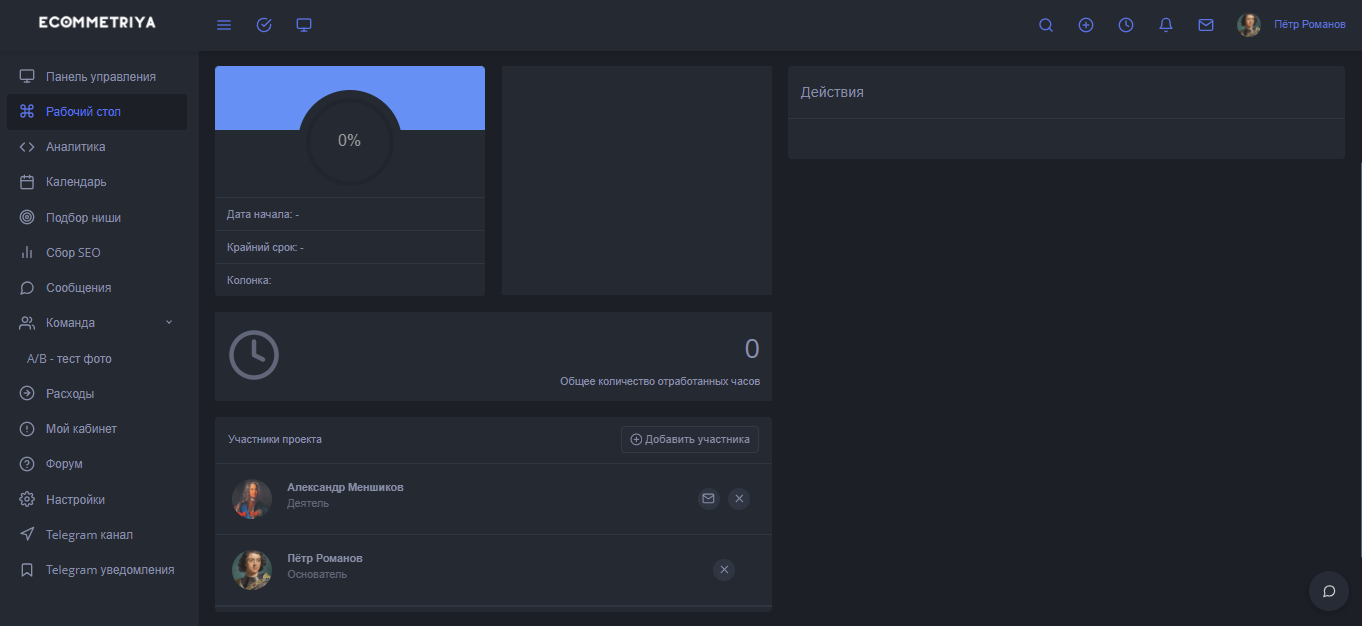
Task: Open the clock timer icon in header
Action: pos(1126,25)
